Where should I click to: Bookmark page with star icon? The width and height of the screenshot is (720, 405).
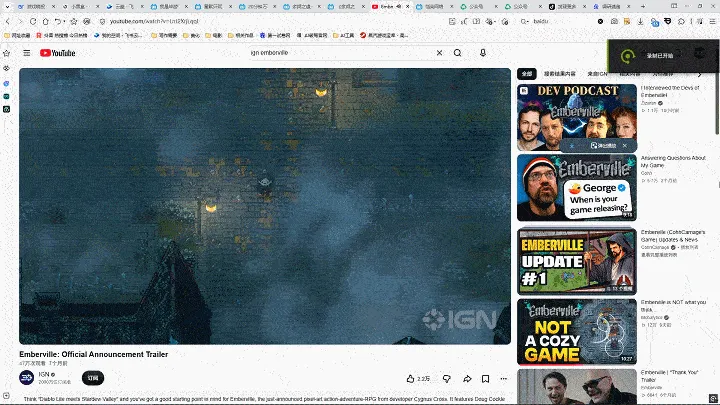[x=73, y=22]
